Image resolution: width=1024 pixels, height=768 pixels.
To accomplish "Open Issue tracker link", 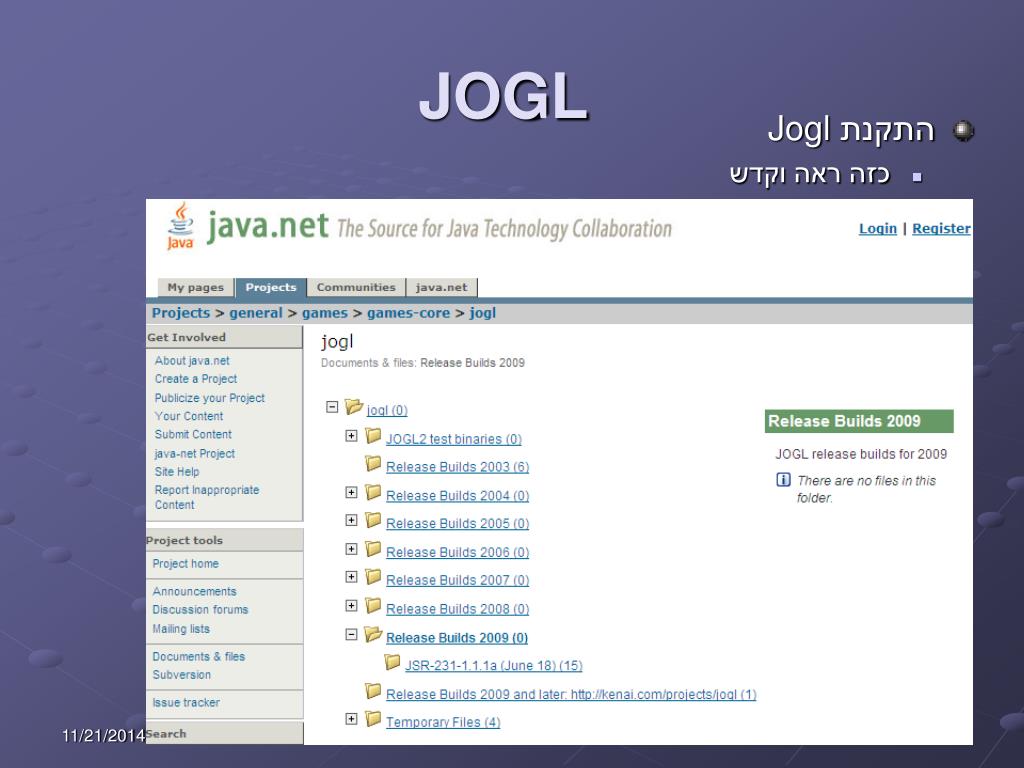I will pyautogui.click(x=186, y=703).
